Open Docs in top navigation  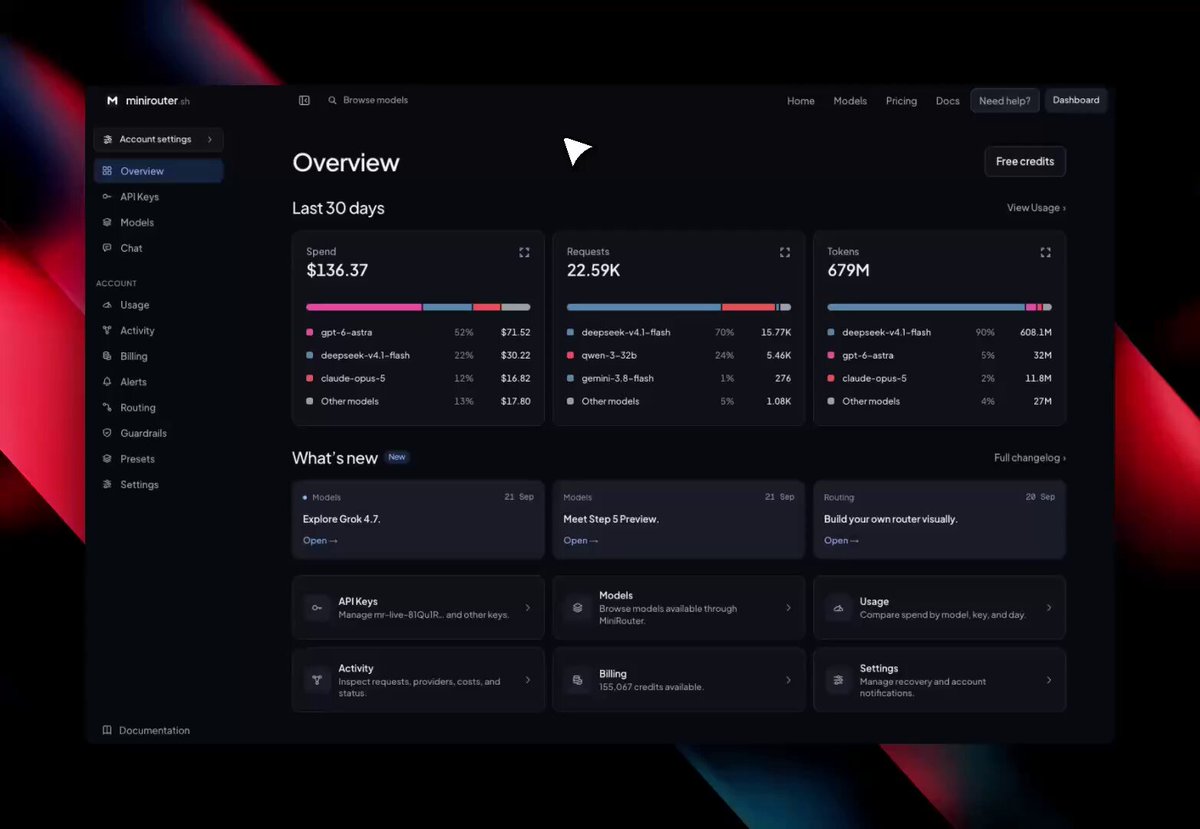948,101
